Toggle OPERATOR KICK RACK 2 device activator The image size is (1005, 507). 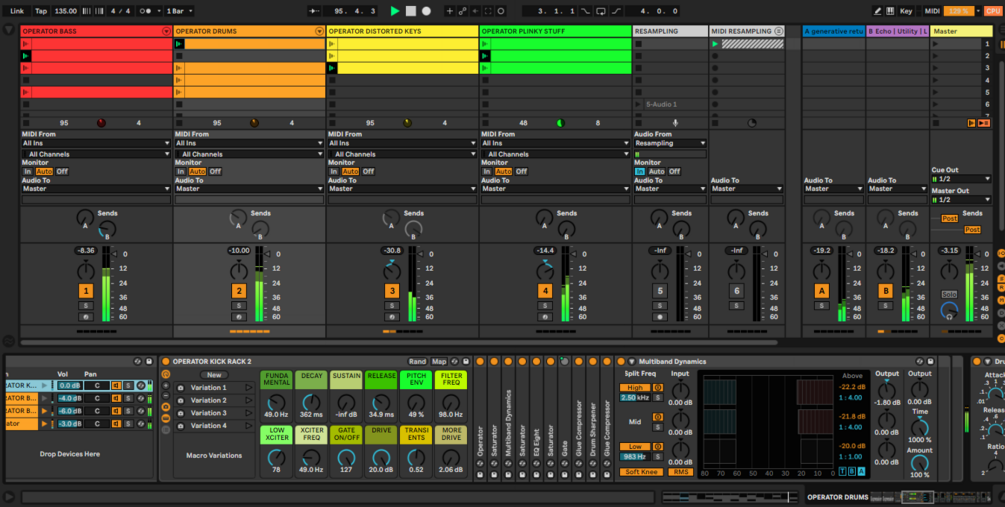[x=165, y=362]
